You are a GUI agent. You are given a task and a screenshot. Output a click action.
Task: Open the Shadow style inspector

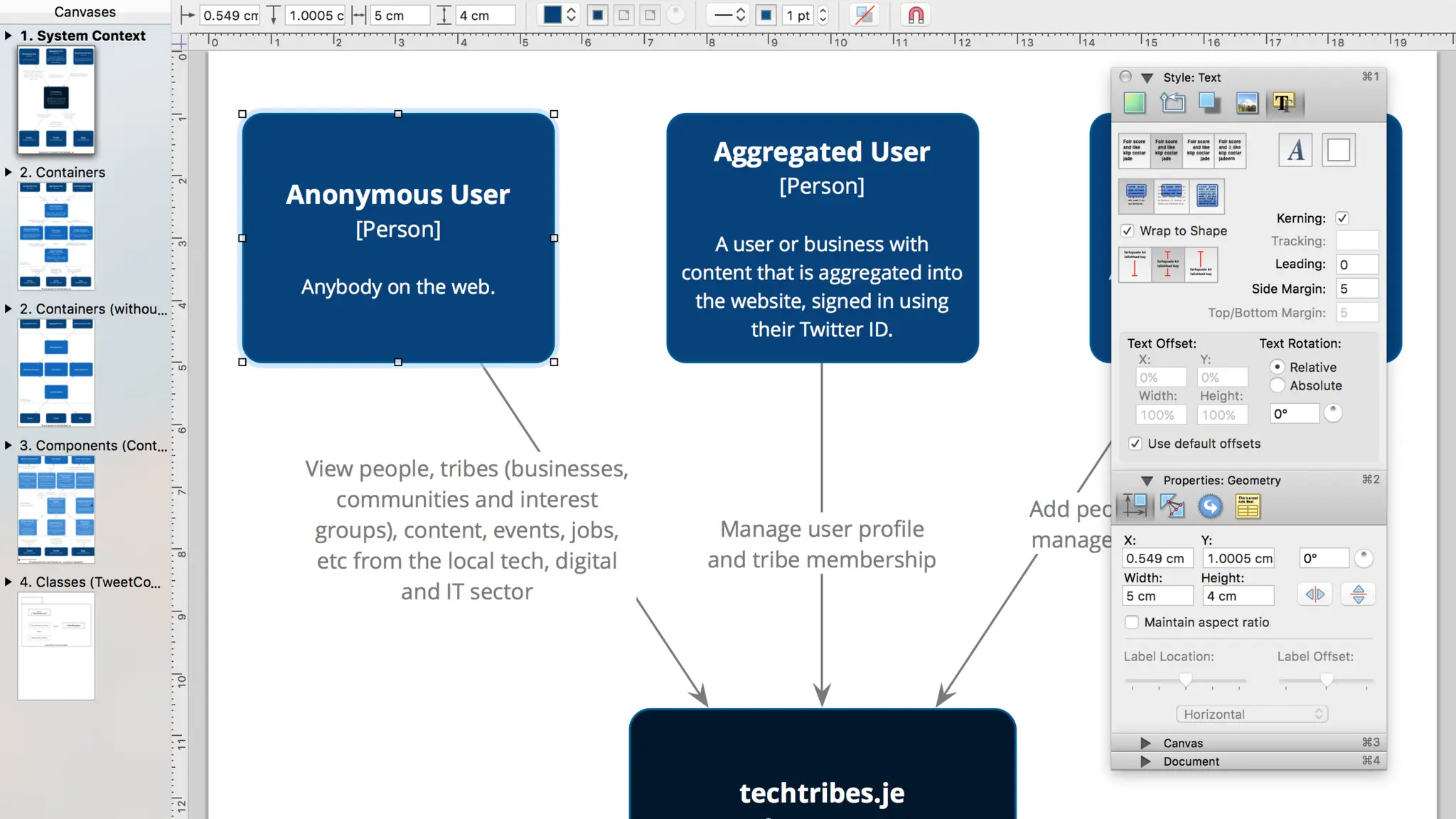(1209, 103)
